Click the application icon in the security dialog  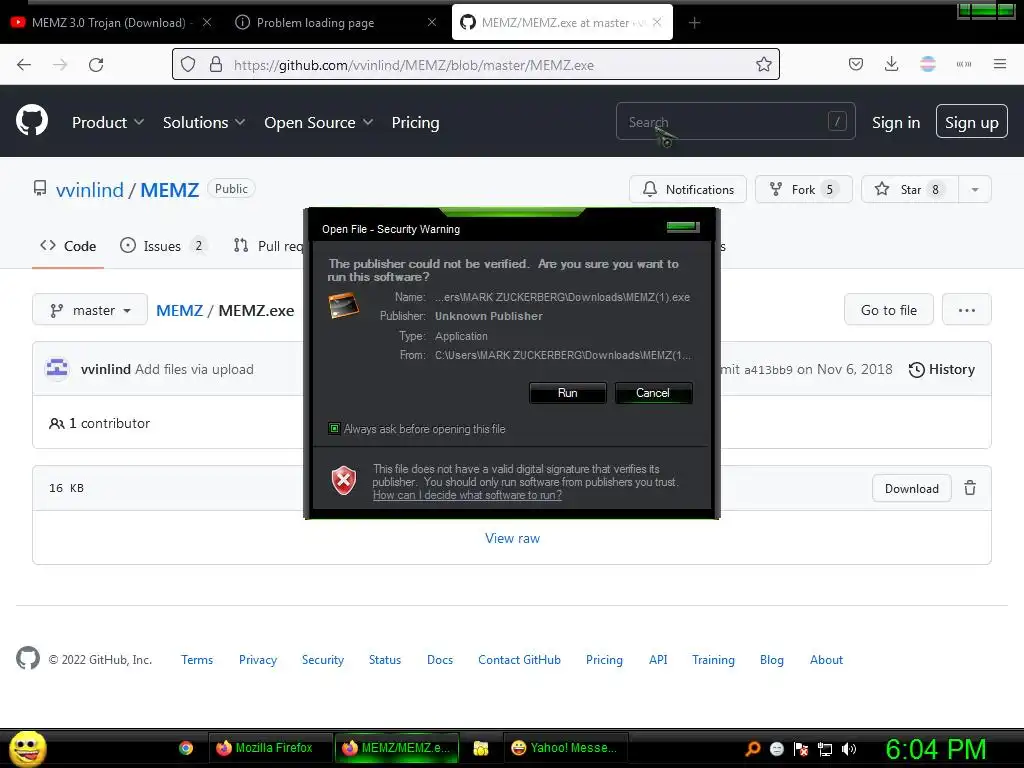coord(344,306)
